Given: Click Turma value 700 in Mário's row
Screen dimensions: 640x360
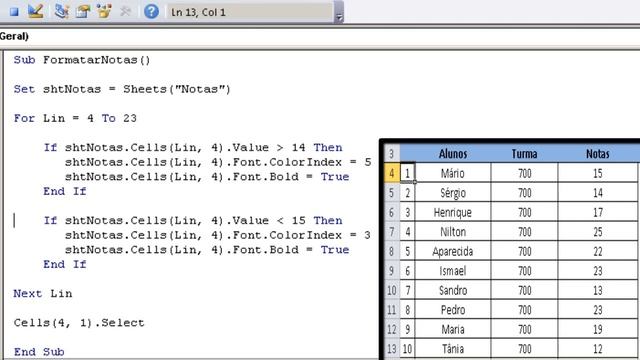Looking at the screenshot, I should [x=524, y=173].
